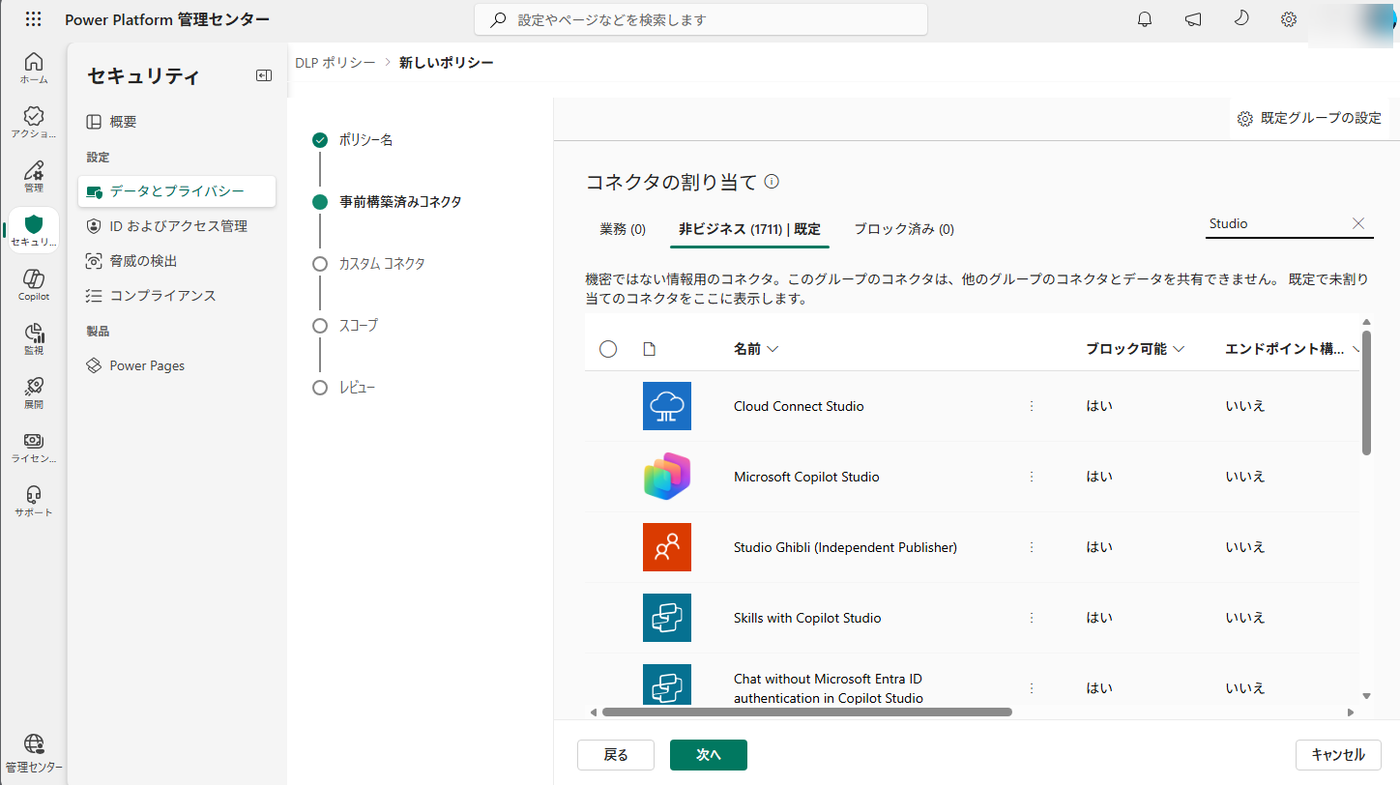Toggle dark mode moon icon
Image resolution: width=1400 pixels, height=785 pixels.
point(1241,19)
